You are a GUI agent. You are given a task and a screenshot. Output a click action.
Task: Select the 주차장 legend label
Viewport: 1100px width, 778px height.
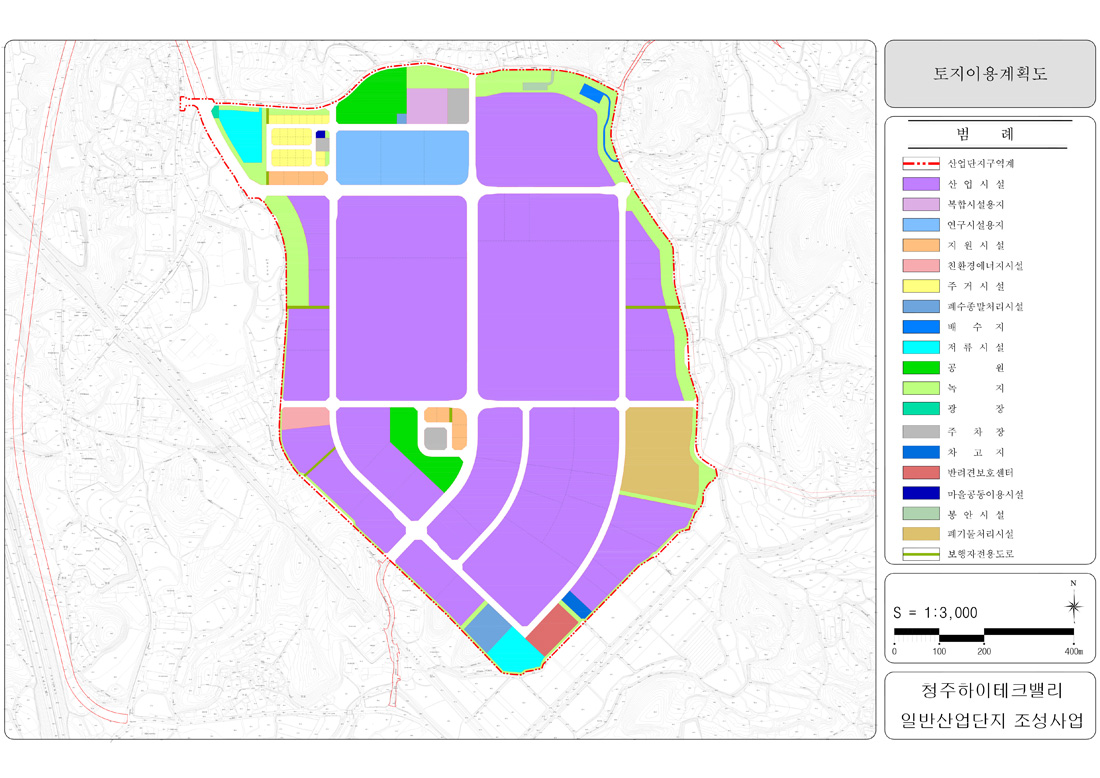[x=976, y=432]
